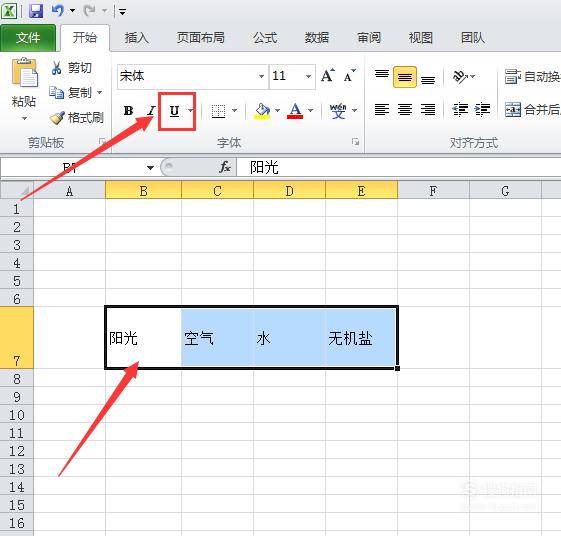Open the 视图 (View) tab

(x=421, y=38)
